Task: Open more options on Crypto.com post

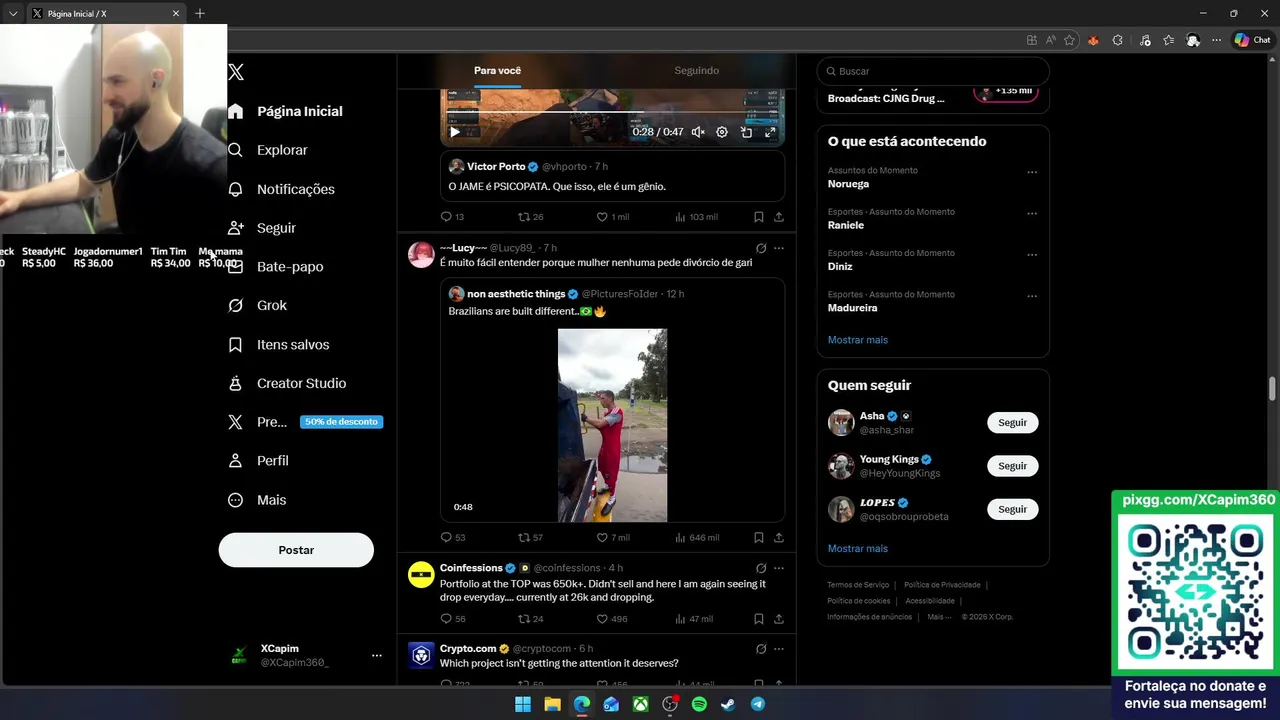Action: tap(779, 649)
